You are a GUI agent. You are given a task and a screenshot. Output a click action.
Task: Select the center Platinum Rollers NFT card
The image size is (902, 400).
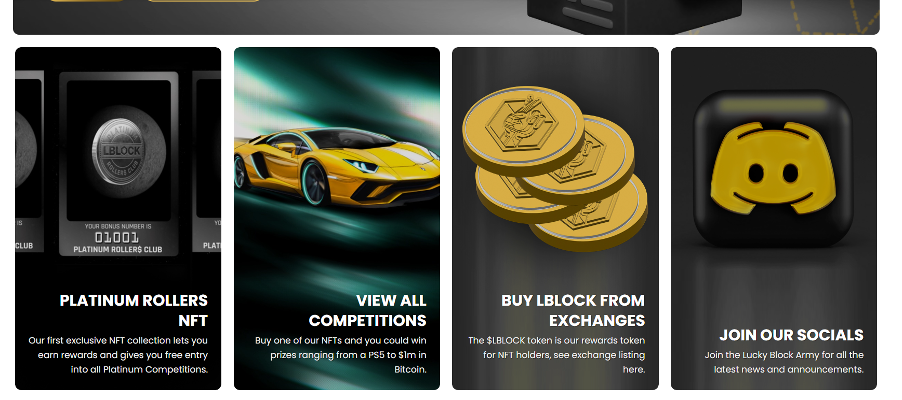tap(119, 163)
